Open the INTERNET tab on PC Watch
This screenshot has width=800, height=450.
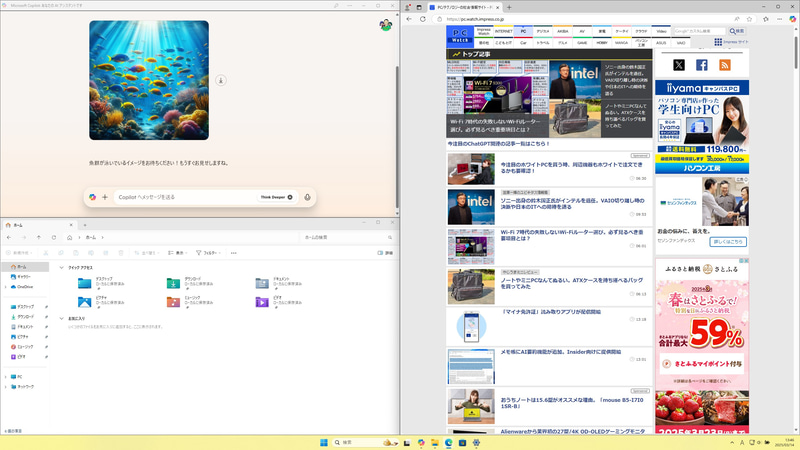point(504,31)
